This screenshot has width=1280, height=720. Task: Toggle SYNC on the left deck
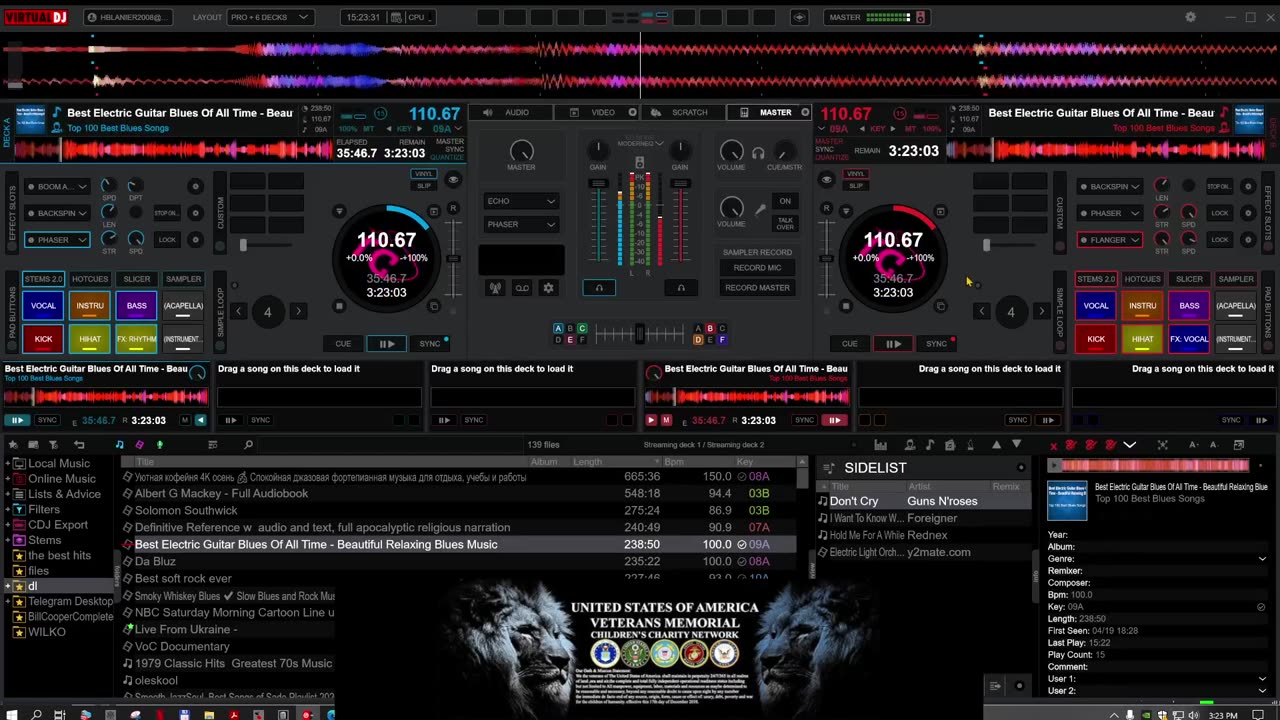430,344
